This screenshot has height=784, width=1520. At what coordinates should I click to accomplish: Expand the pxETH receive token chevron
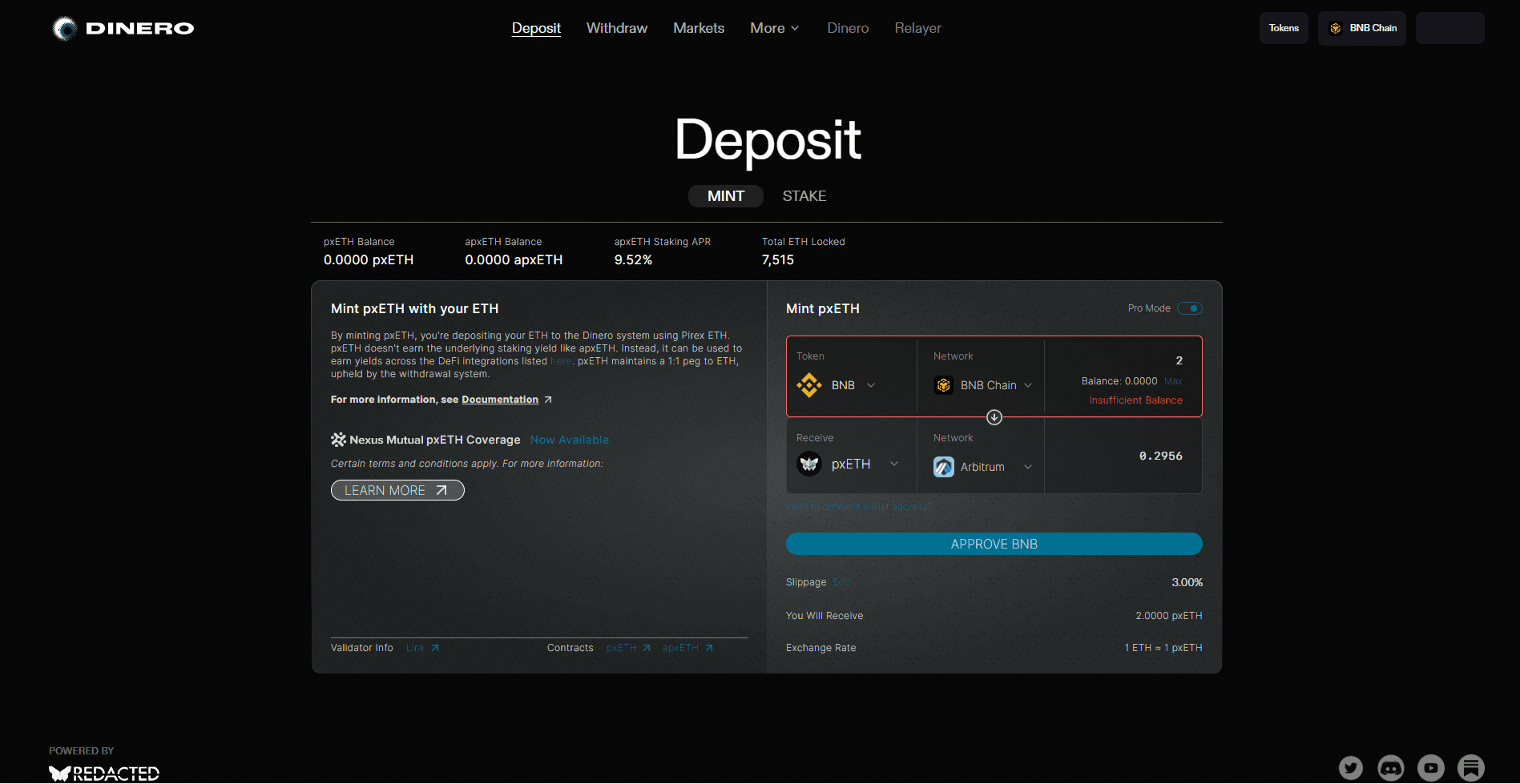point(894,464)
